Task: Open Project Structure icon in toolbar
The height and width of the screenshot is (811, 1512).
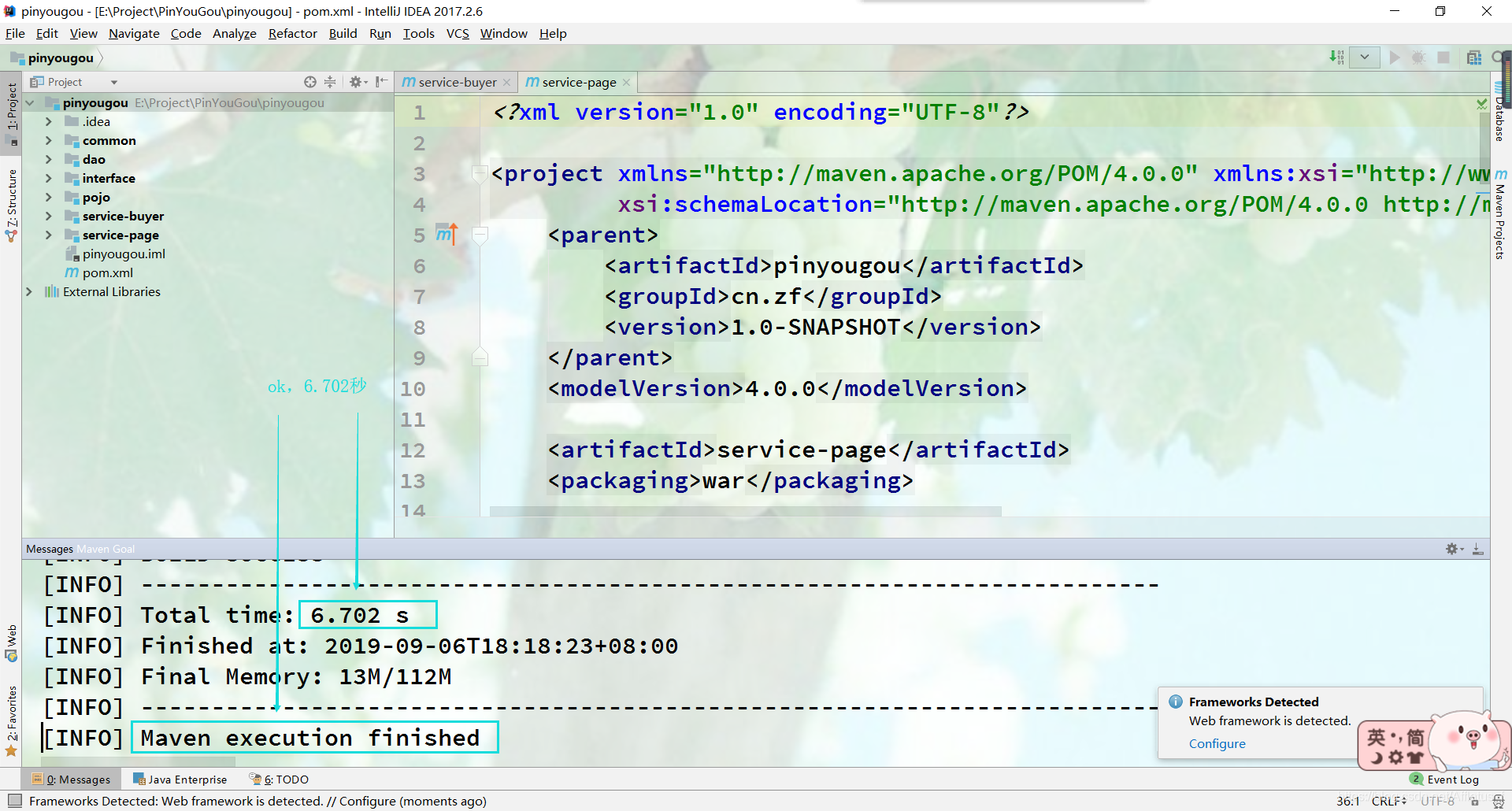Action: pyautogui.click(x=1474, y=57)
